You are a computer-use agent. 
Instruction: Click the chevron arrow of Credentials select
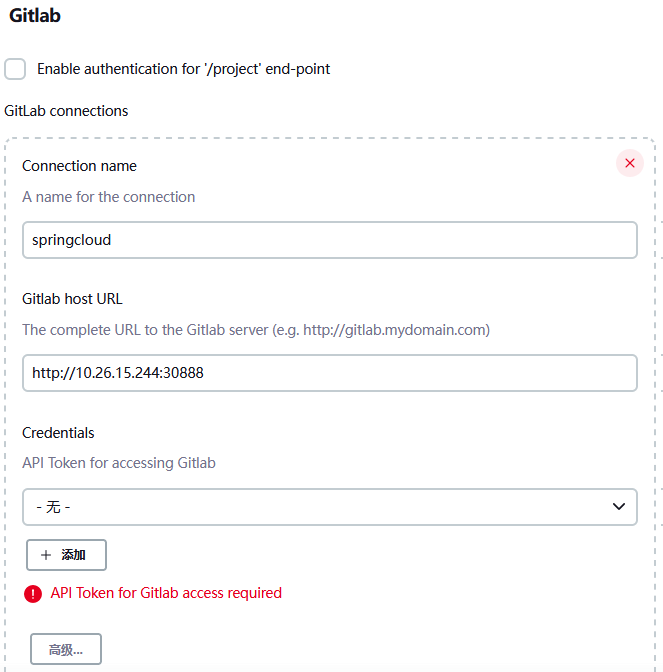click(x=618, y=507)
